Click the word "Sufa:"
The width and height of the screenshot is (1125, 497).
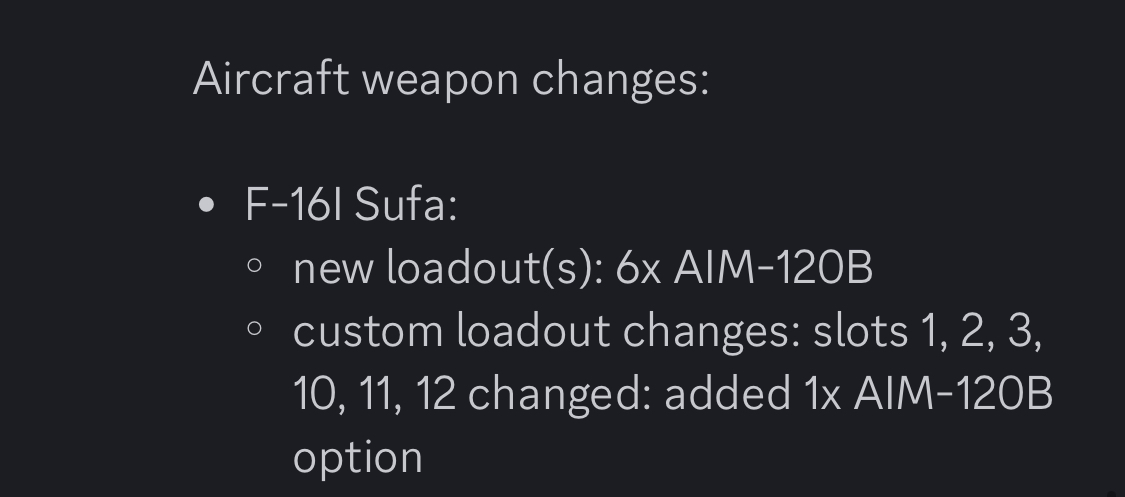(x=405, y=205)
